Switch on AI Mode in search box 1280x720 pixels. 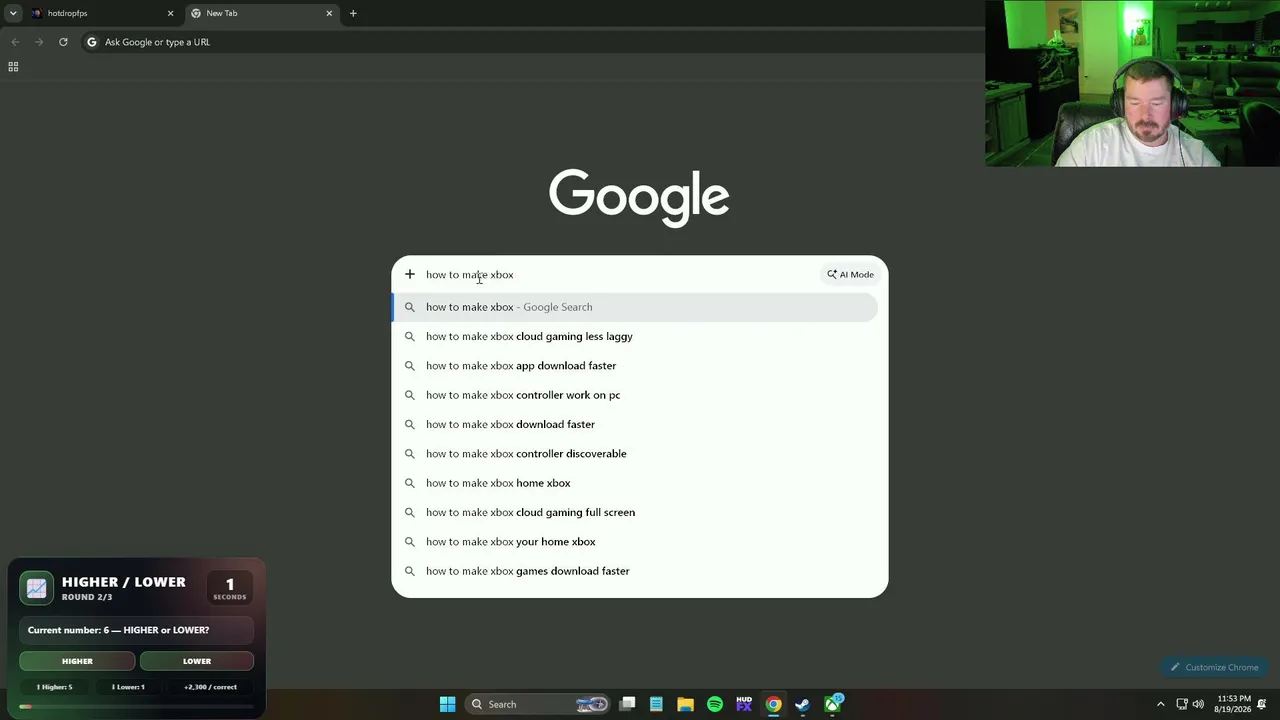(850, 275)
